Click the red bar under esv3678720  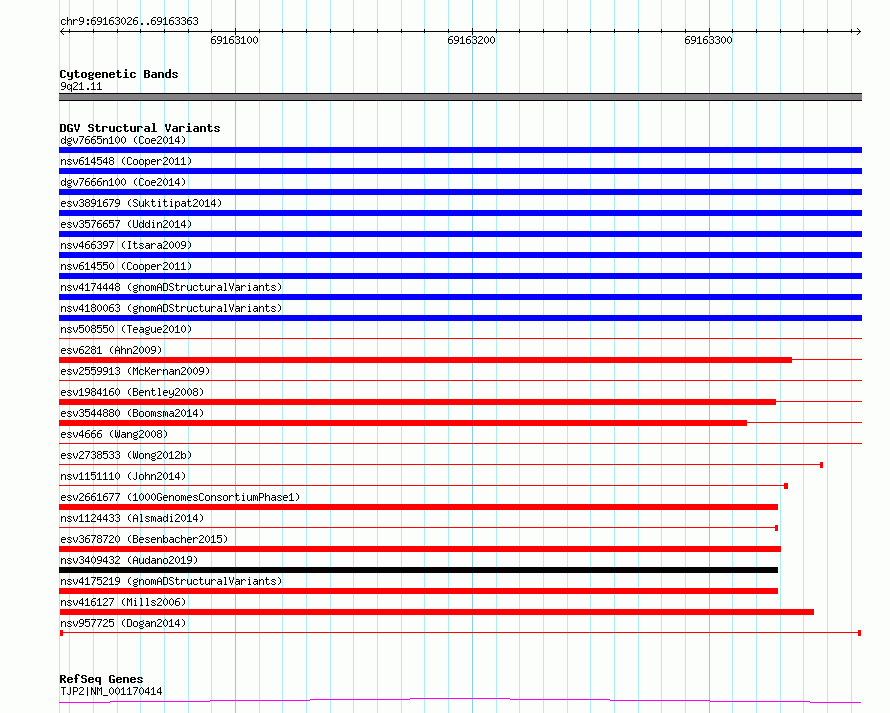point(420,549)
